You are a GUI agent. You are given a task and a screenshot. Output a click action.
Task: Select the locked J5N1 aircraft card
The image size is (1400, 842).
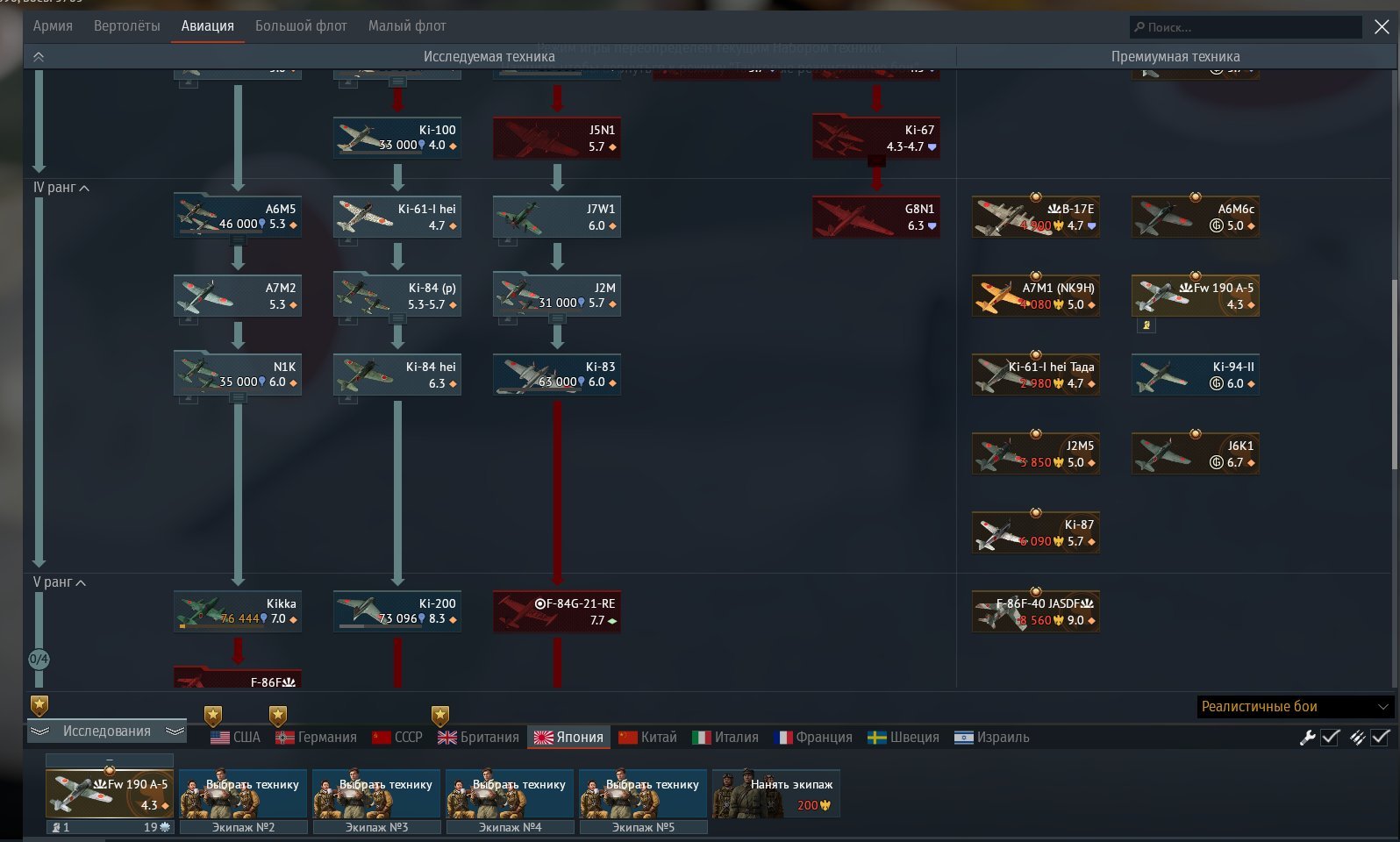click(557, 138)
